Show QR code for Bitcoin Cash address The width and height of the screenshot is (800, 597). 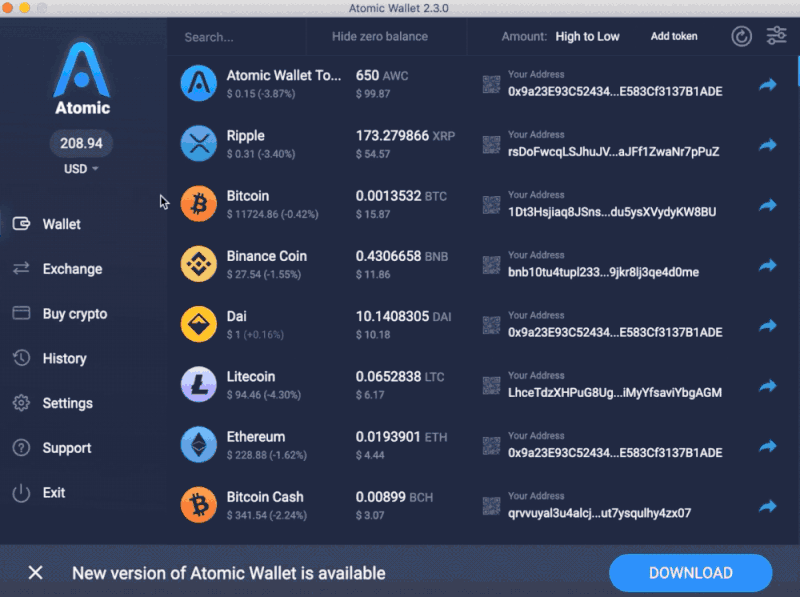[x=491, y=506]
